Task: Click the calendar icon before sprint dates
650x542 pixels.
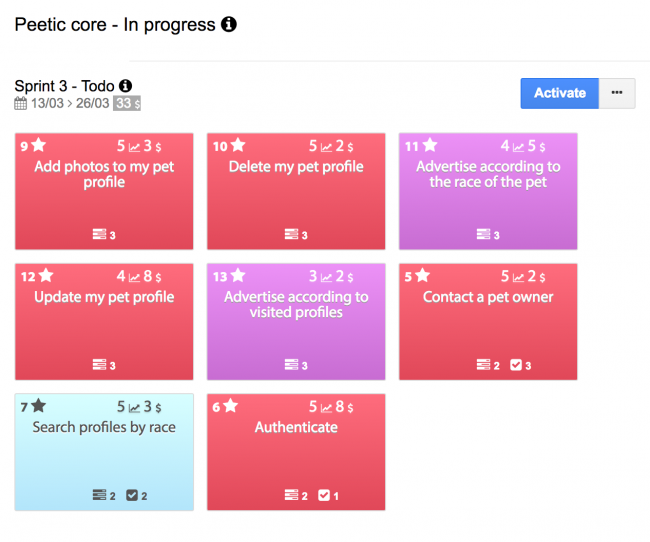Action: 20,103
